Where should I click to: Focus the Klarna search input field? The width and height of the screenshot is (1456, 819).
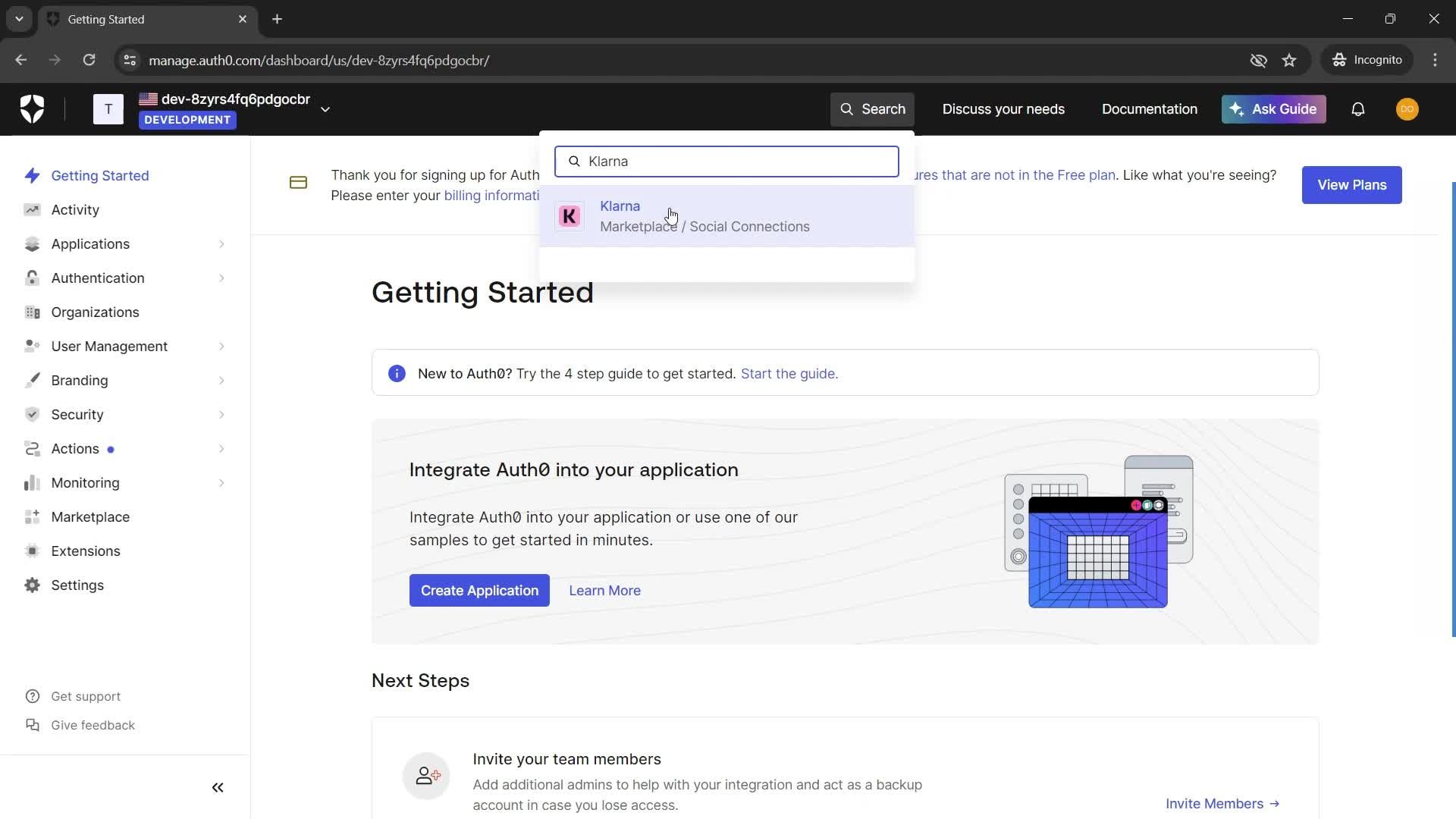pyautogui.click(x=726, y=162)
